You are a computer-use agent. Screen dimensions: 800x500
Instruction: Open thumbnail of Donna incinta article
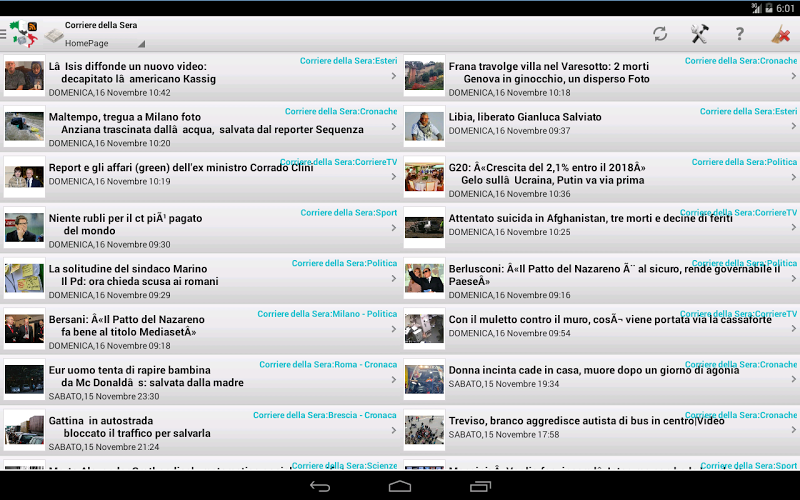tap(424, 379)
